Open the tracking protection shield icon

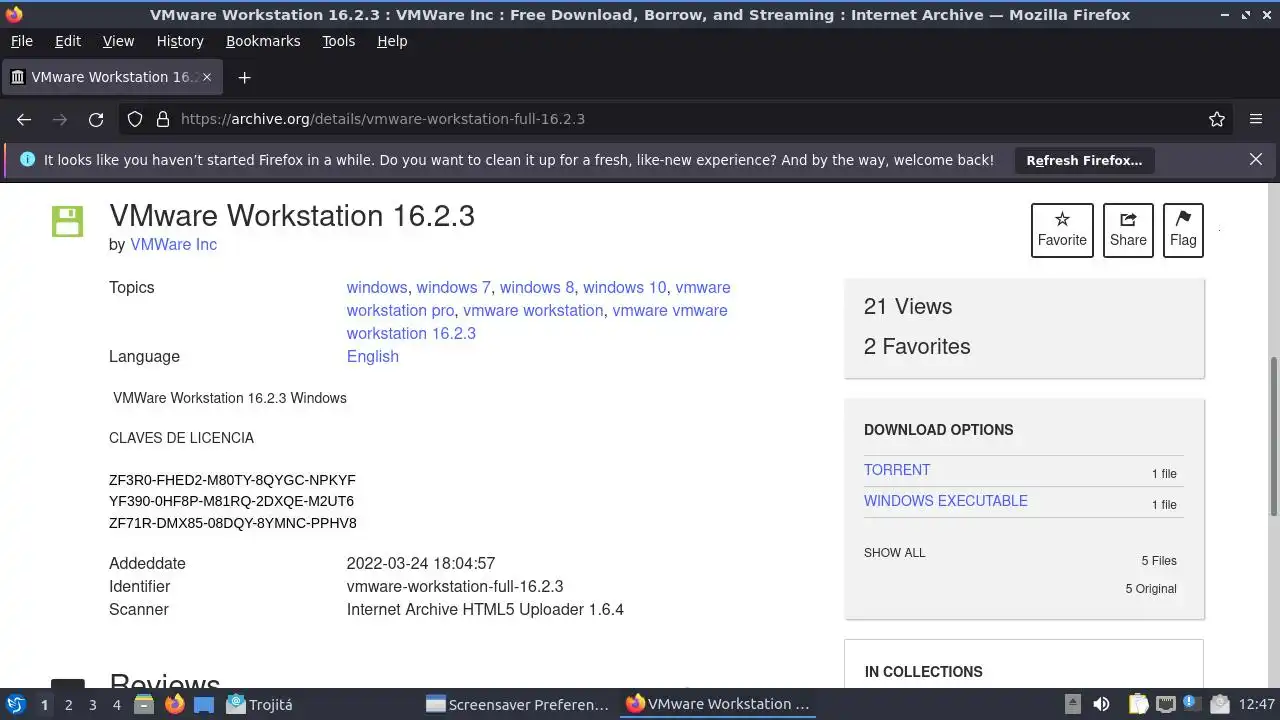point(135,119)
